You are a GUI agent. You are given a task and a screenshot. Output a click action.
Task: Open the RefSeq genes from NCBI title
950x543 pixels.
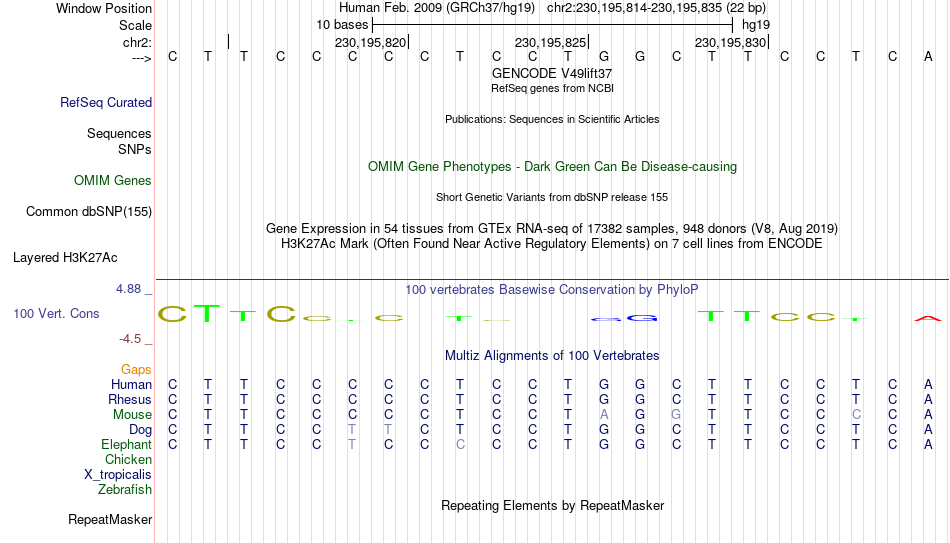pos(552,88)
